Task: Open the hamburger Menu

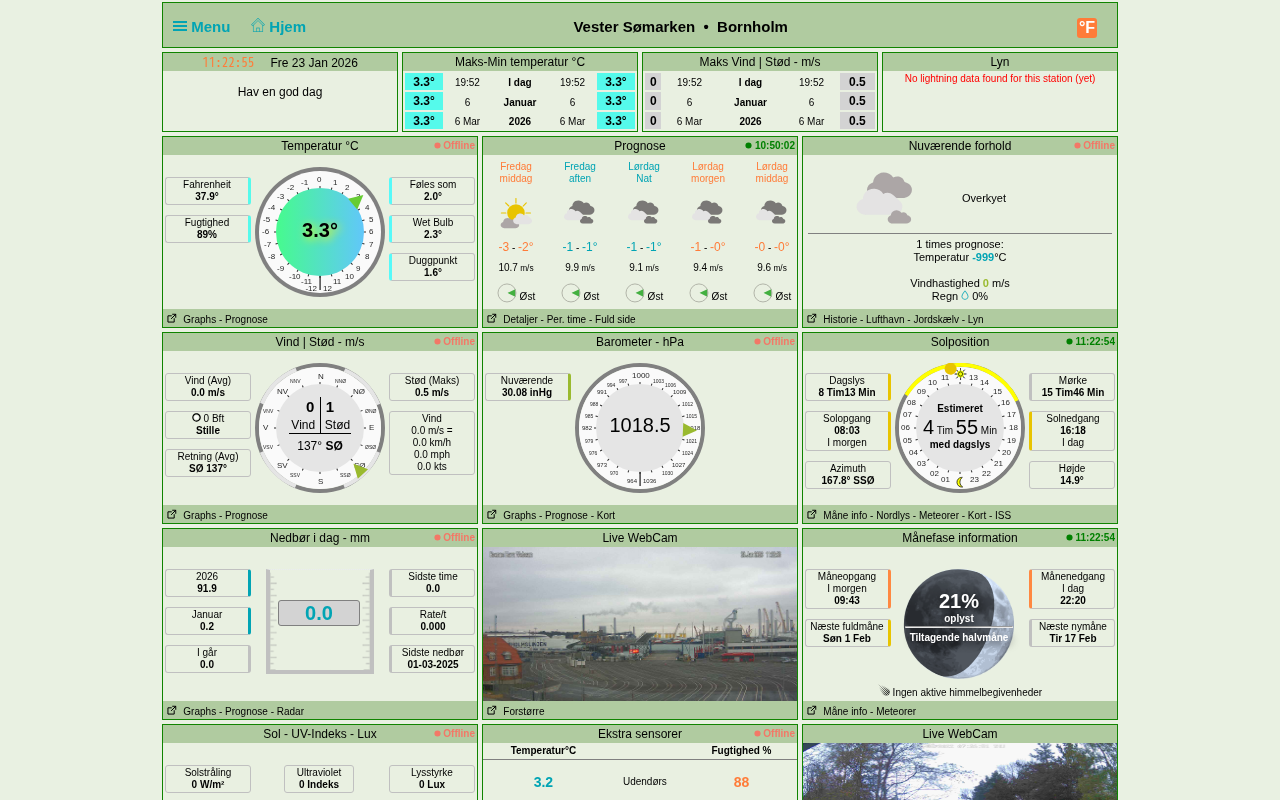Action: tap(201, 27)
